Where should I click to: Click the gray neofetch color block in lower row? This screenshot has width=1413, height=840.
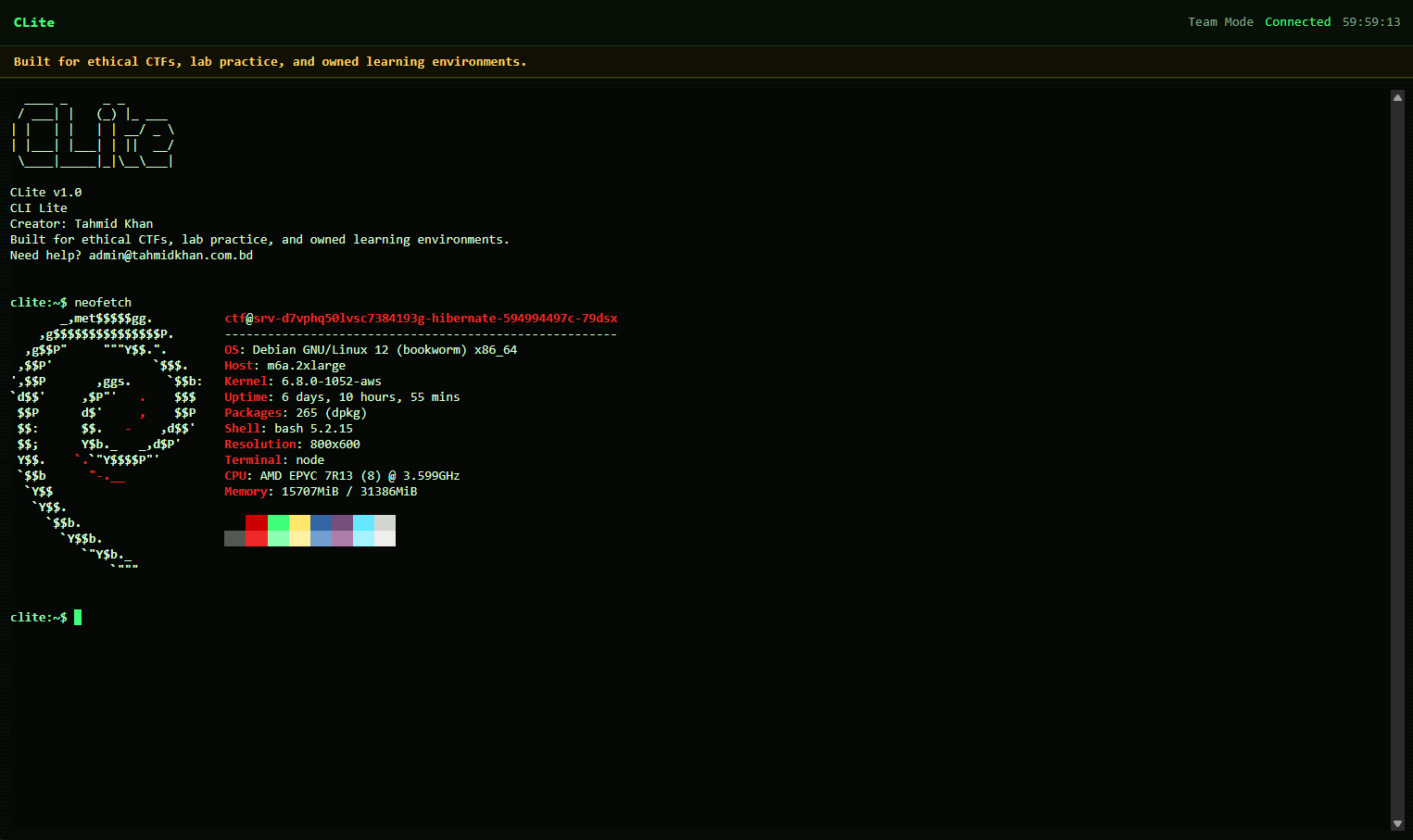(234, 538)
